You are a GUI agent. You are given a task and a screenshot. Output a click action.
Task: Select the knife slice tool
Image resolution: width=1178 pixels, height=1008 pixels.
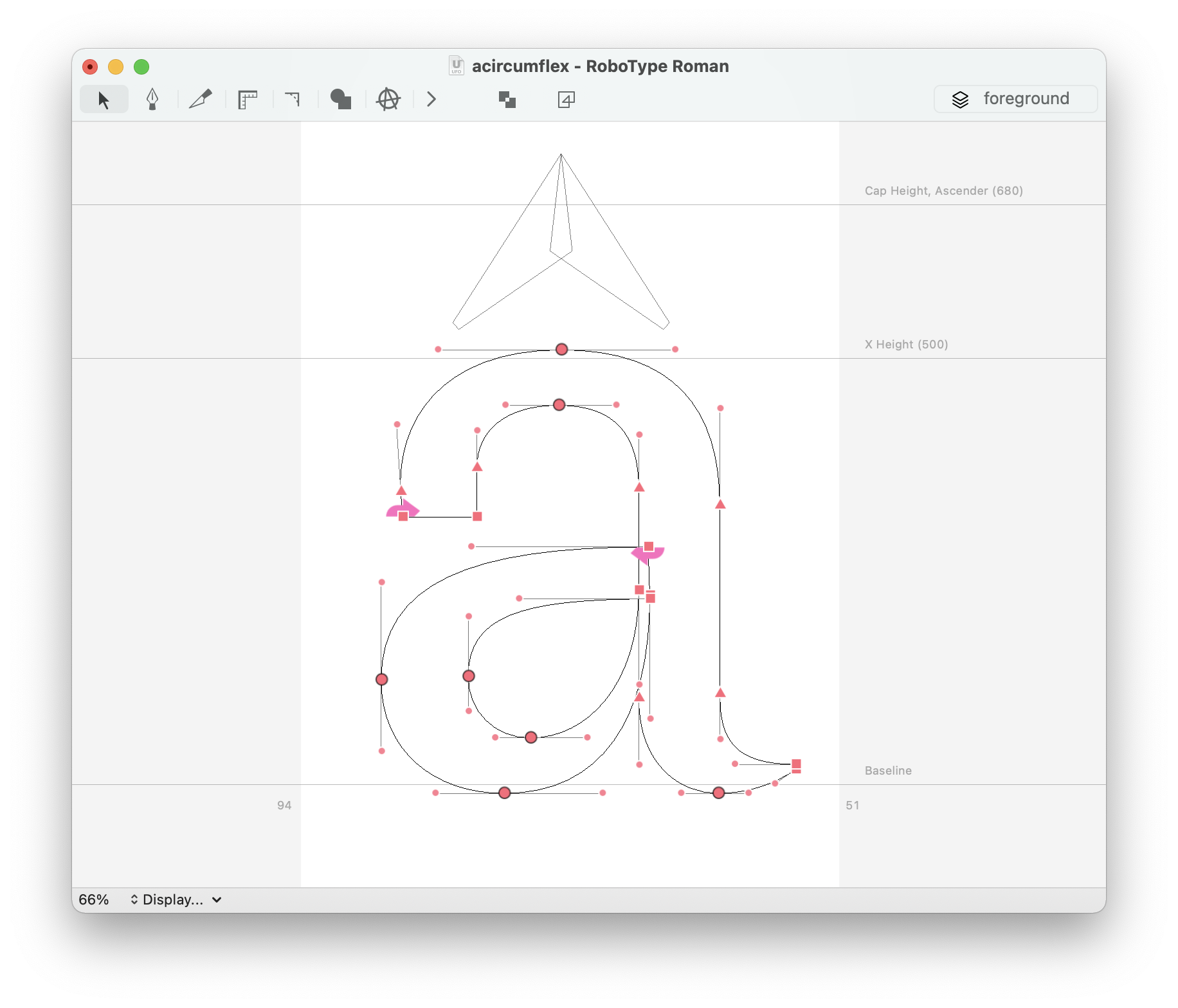coord(201,99)
